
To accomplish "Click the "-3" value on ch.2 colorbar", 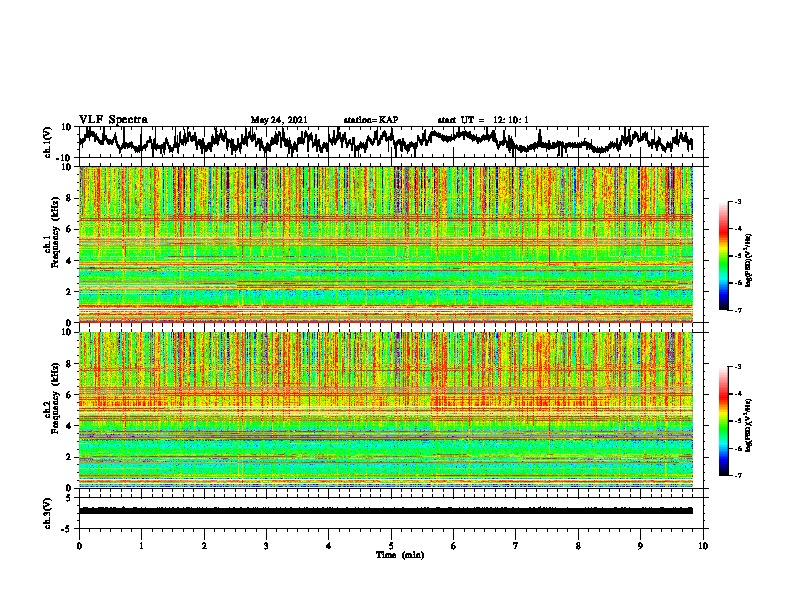I will (737, 367).
